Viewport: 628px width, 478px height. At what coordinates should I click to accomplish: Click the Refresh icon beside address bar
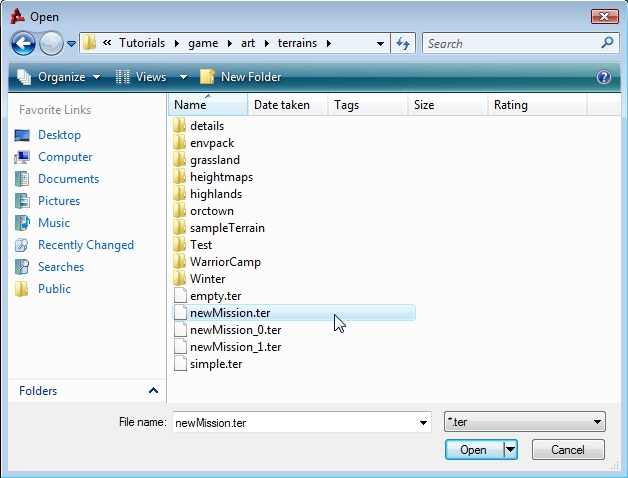[x=403, y=43]
